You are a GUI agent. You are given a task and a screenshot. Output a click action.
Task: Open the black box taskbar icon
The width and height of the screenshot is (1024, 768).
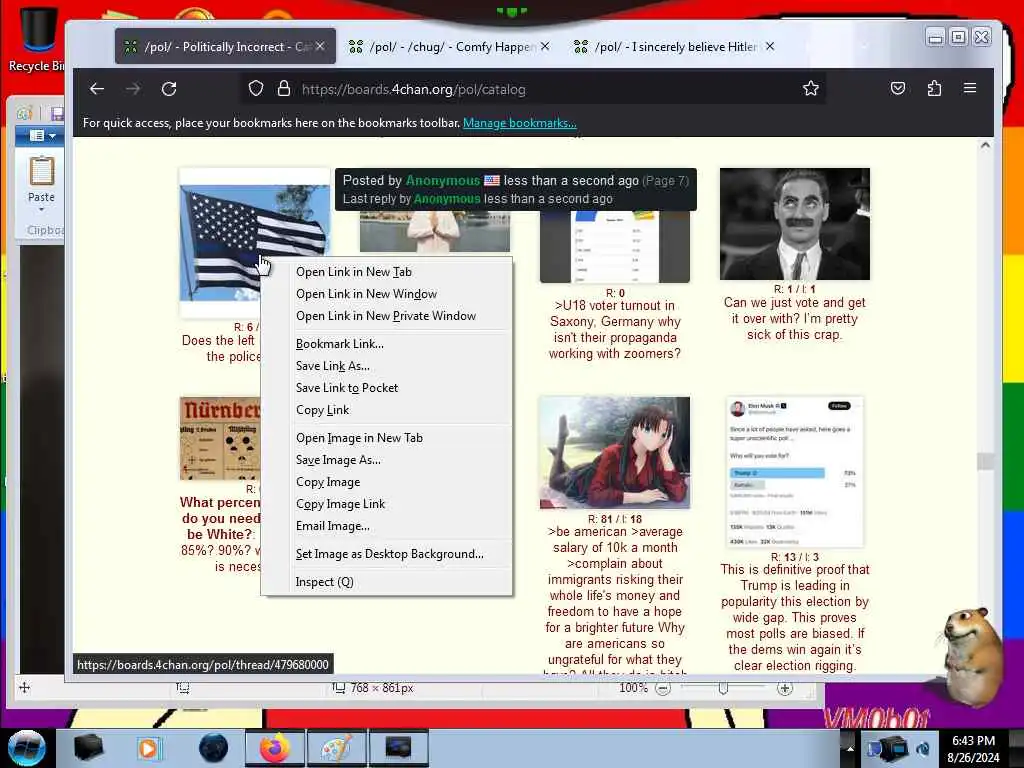click(88, 748)
